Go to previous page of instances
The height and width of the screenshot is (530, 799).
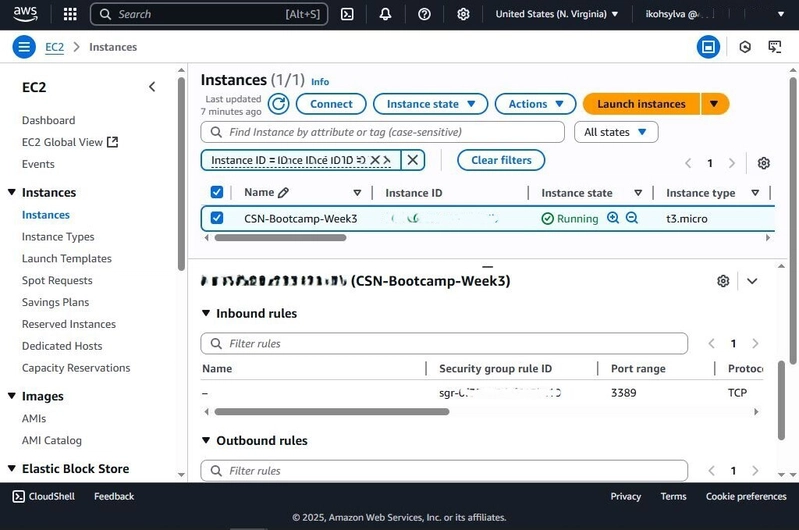point(688,163)
